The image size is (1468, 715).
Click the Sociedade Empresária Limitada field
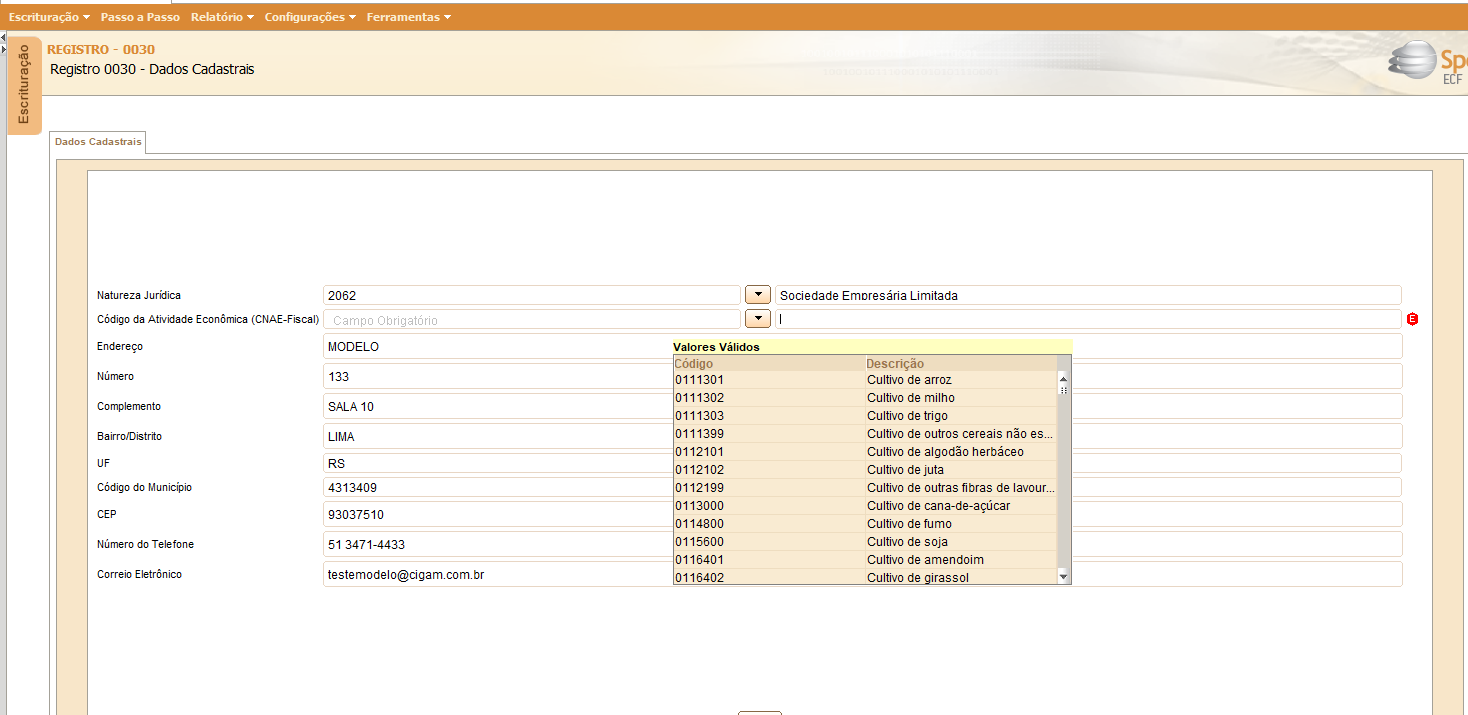[x=1088, y=295]
